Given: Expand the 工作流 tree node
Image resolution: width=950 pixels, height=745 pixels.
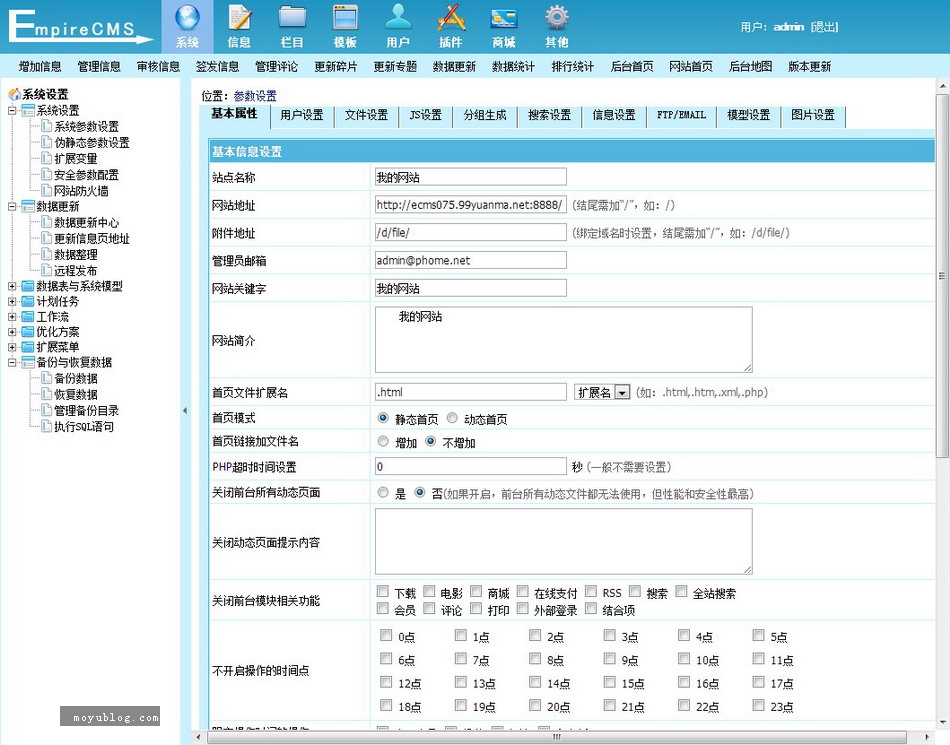Looking at the screenshot, I should point(12,316).
